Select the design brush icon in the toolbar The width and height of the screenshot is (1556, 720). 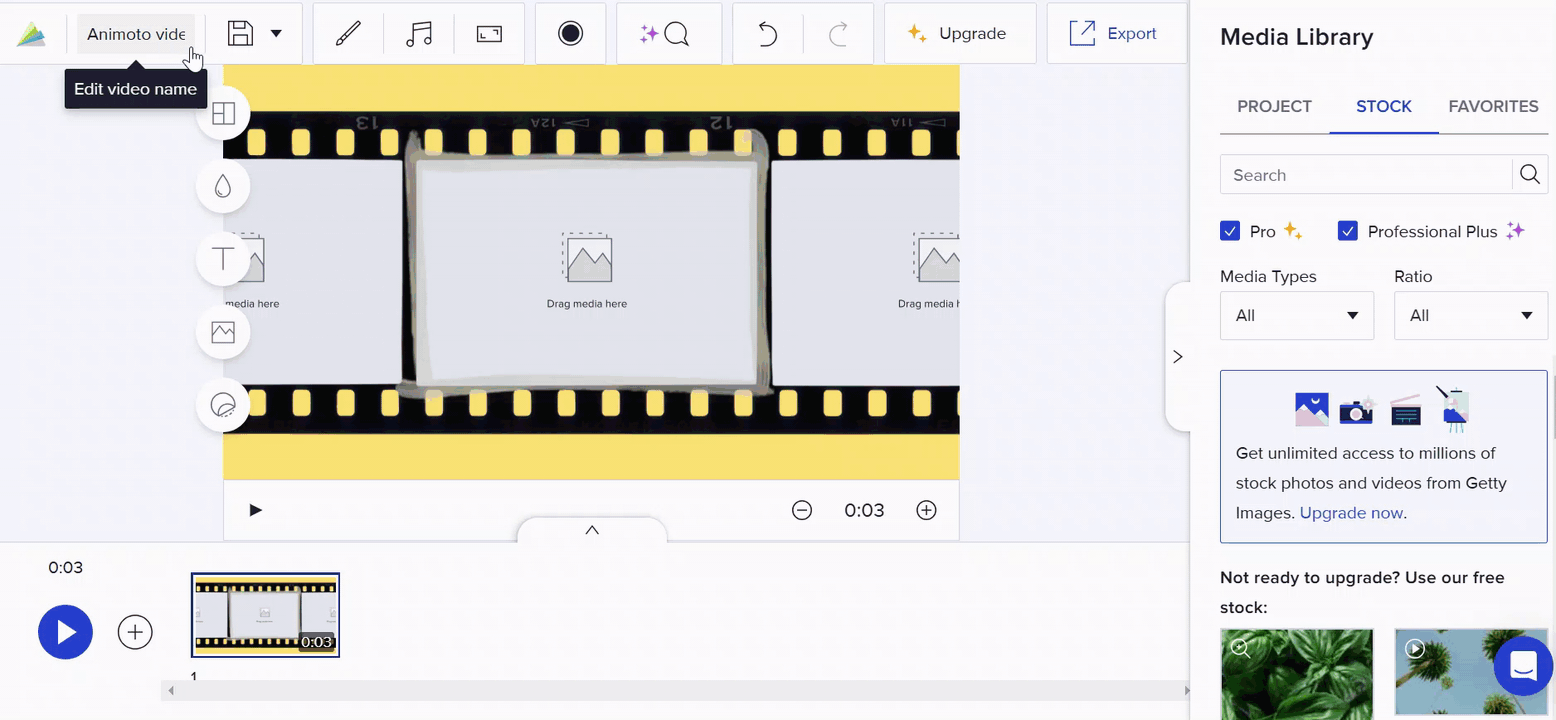coord(348,33)
